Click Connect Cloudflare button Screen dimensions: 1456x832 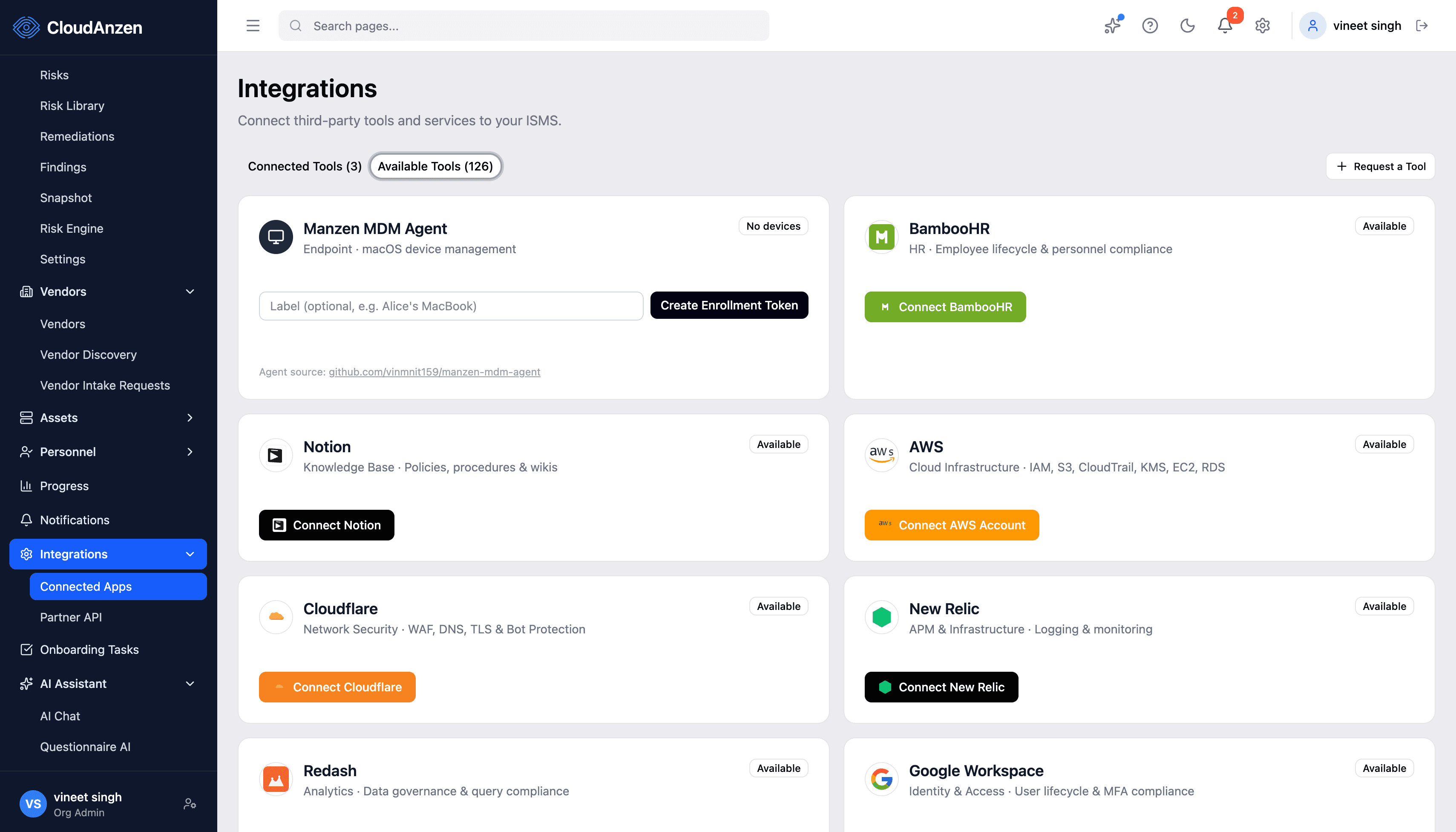(x=337, y=687)
